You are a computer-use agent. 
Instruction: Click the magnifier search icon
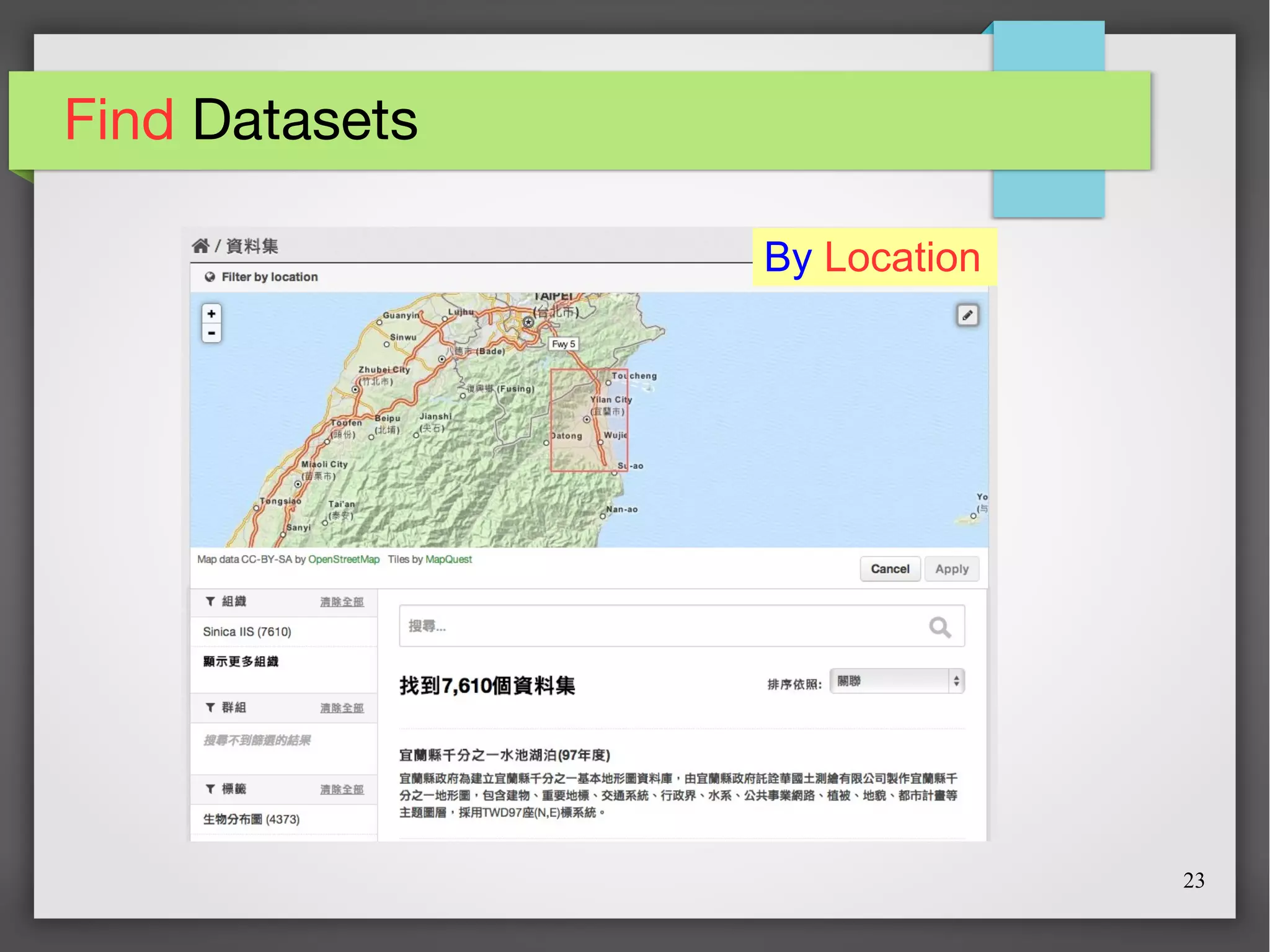pyautogui.click(x=940, y=627)
